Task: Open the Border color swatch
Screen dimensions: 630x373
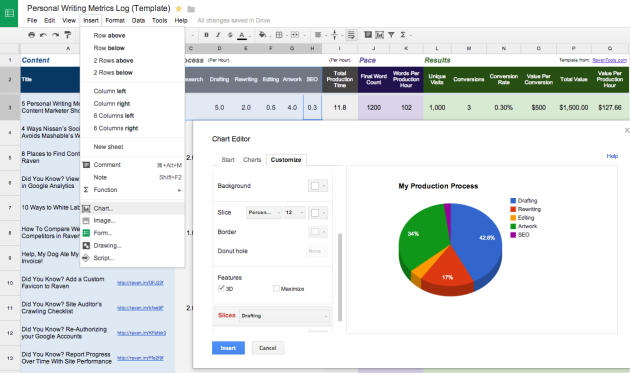Action: click(318, 232)
